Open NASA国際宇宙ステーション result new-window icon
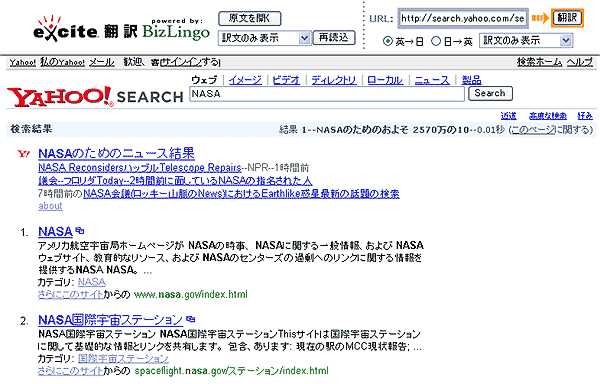The width and height of the screenshot is (600, 384). 190,319
